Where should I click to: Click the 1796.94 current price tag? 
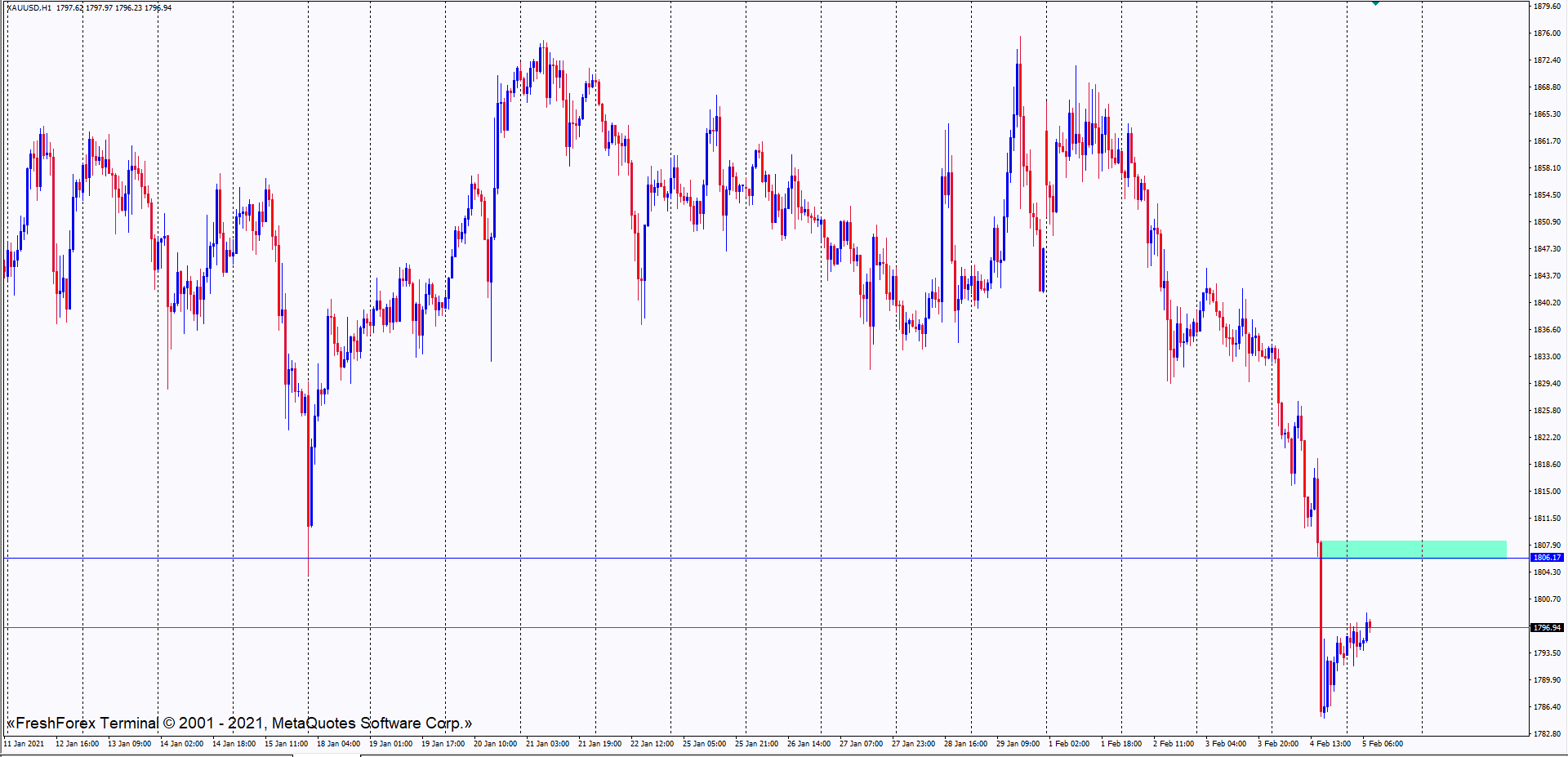(x=1546, y=628)
